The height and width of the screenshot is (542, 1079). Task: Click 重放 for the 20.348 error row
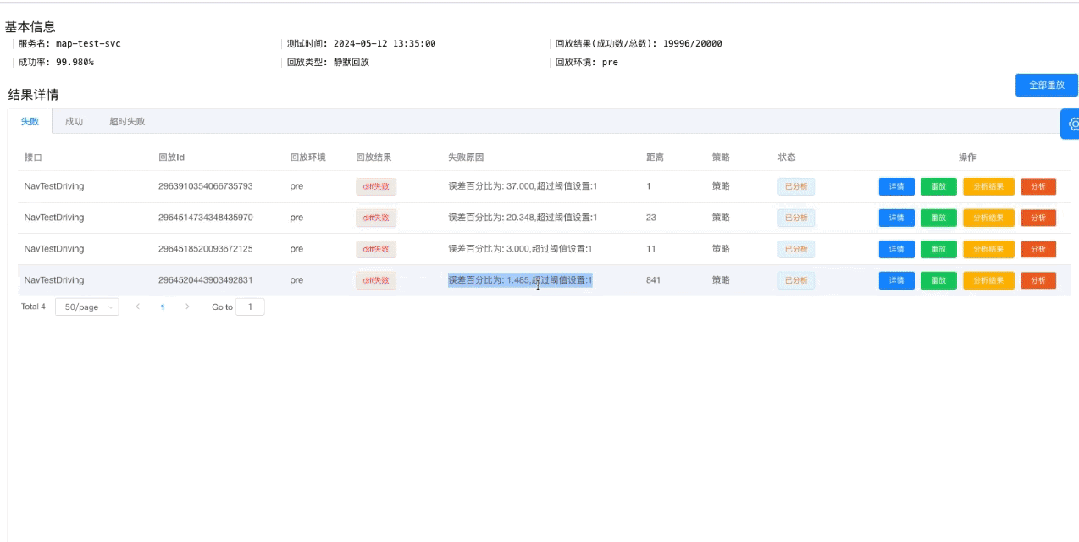(x=939, y=217)
